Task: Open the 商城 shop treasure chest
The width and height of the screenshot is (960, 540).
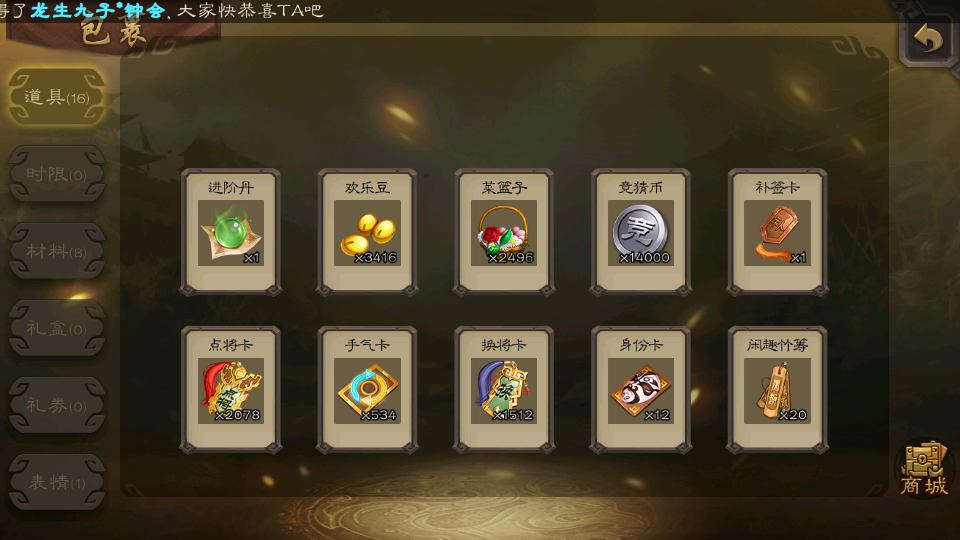Action: tap(924, 468)
